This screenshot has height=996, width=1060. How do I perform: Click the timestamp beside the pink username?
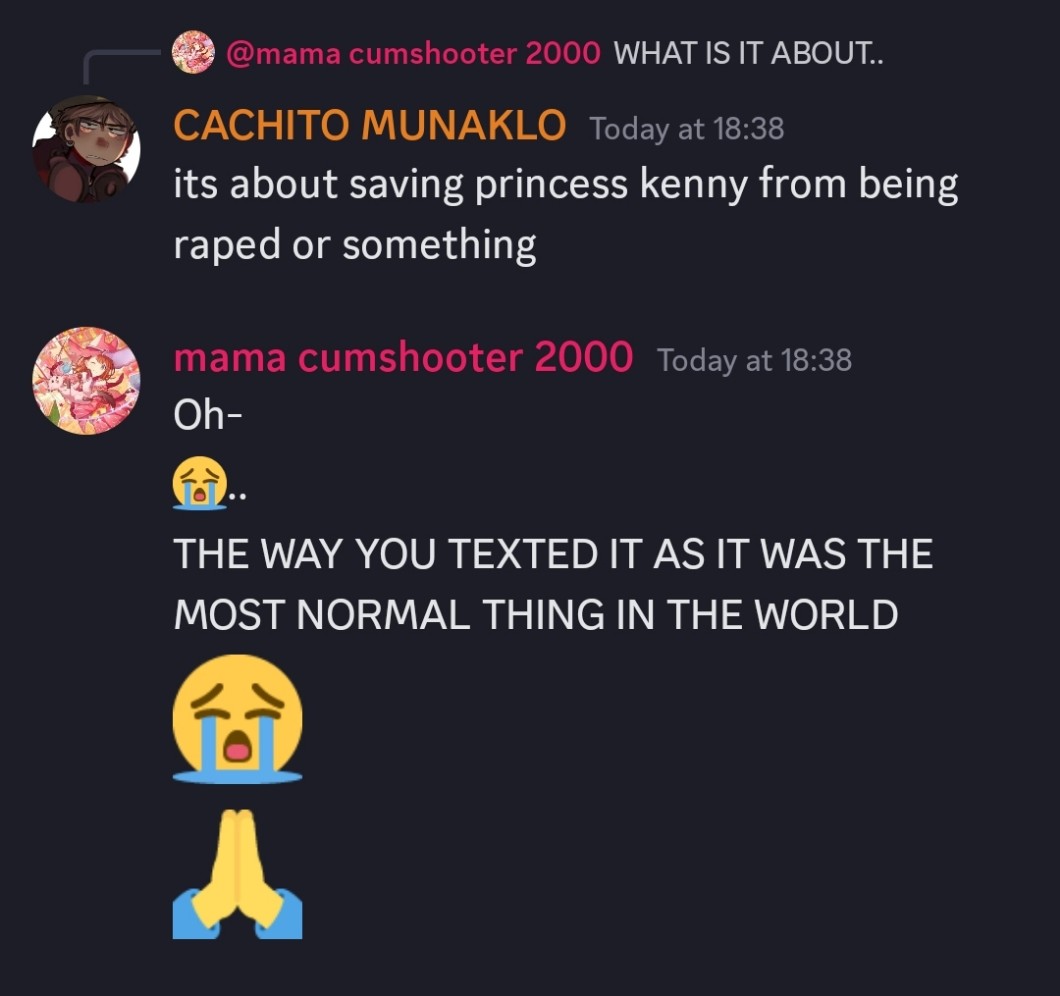(754, 360)
